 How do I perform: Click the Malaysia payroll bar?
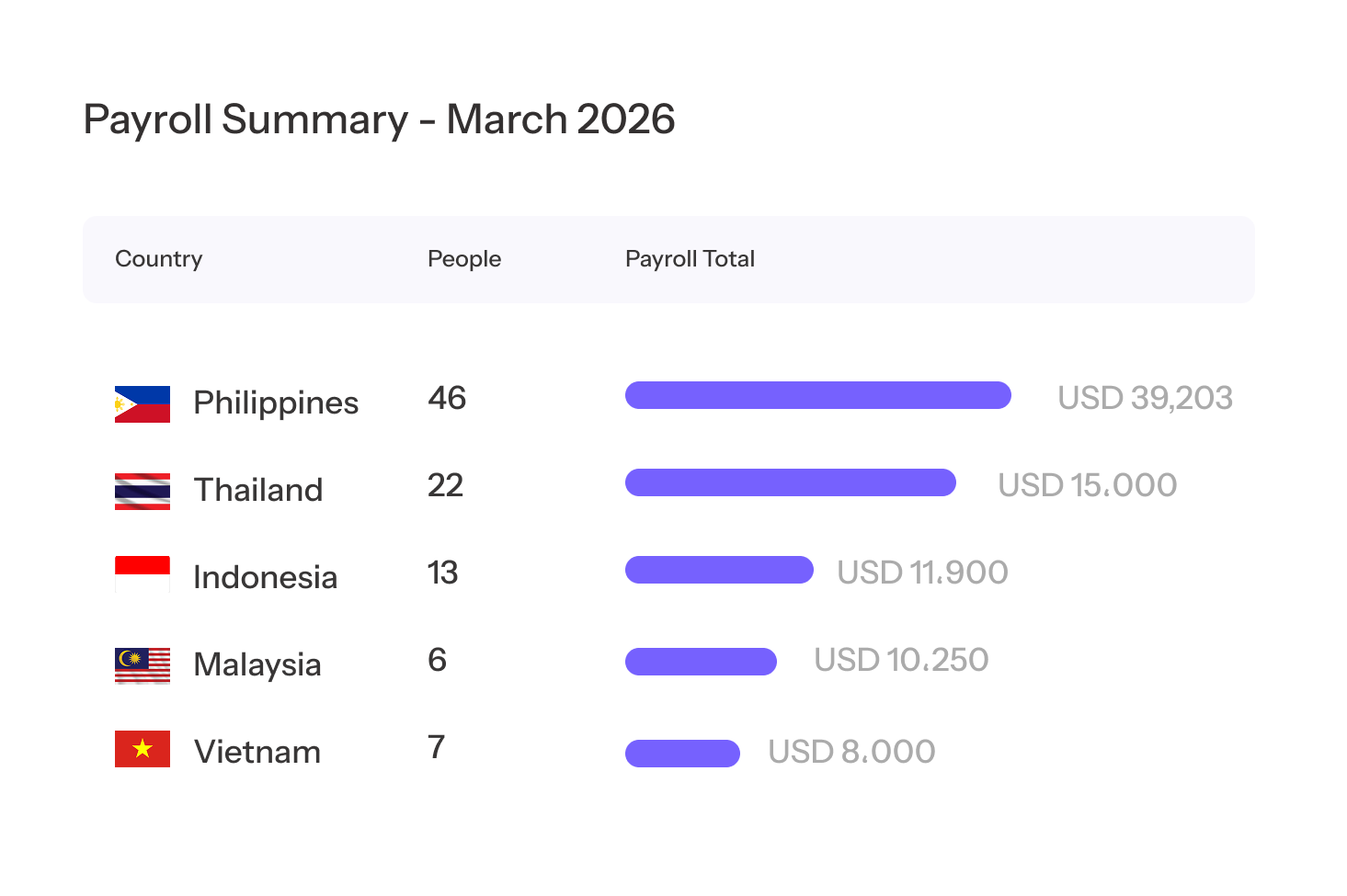(701, 662)
